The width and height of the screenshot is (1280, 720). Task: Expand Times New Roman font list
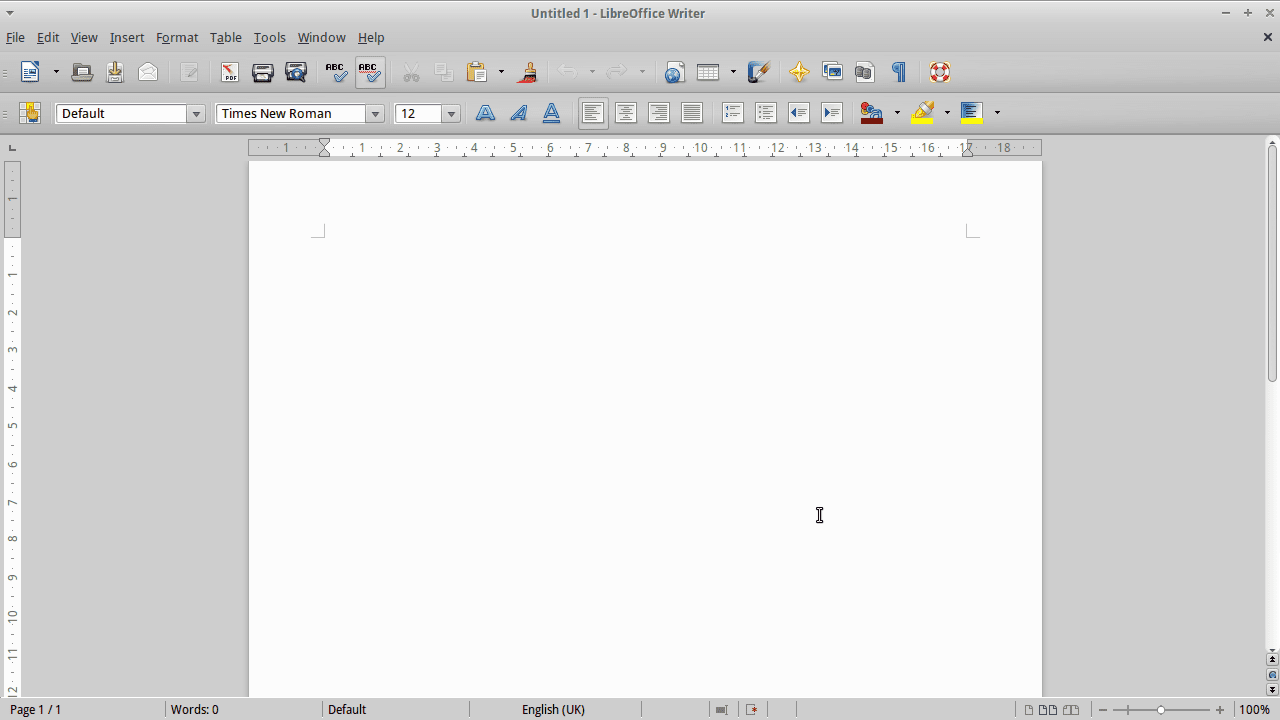tap(376, 114)
